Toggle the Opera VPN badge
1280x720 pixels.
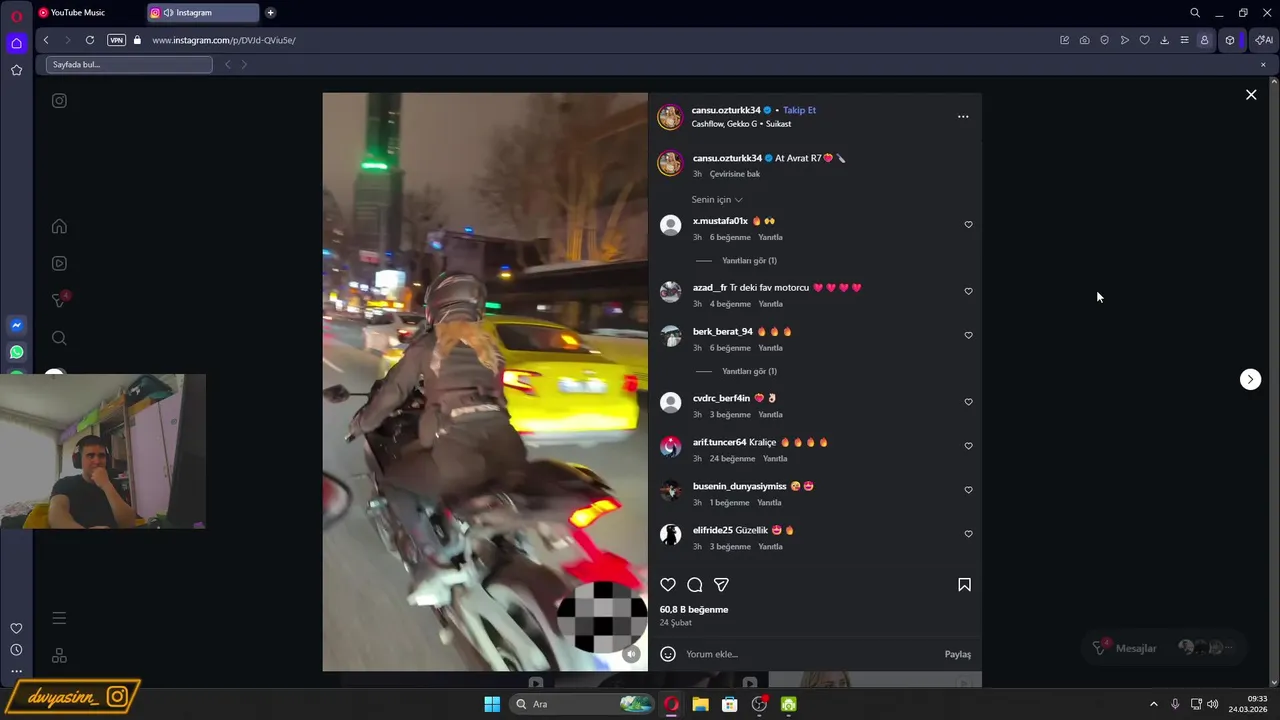(116, 40)
